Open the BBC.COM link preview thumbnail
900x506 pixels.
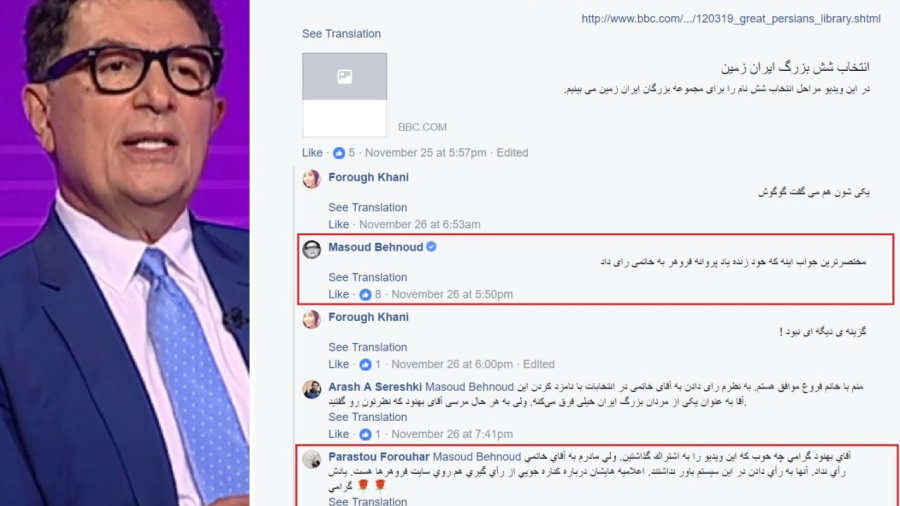tap(344, 95)
